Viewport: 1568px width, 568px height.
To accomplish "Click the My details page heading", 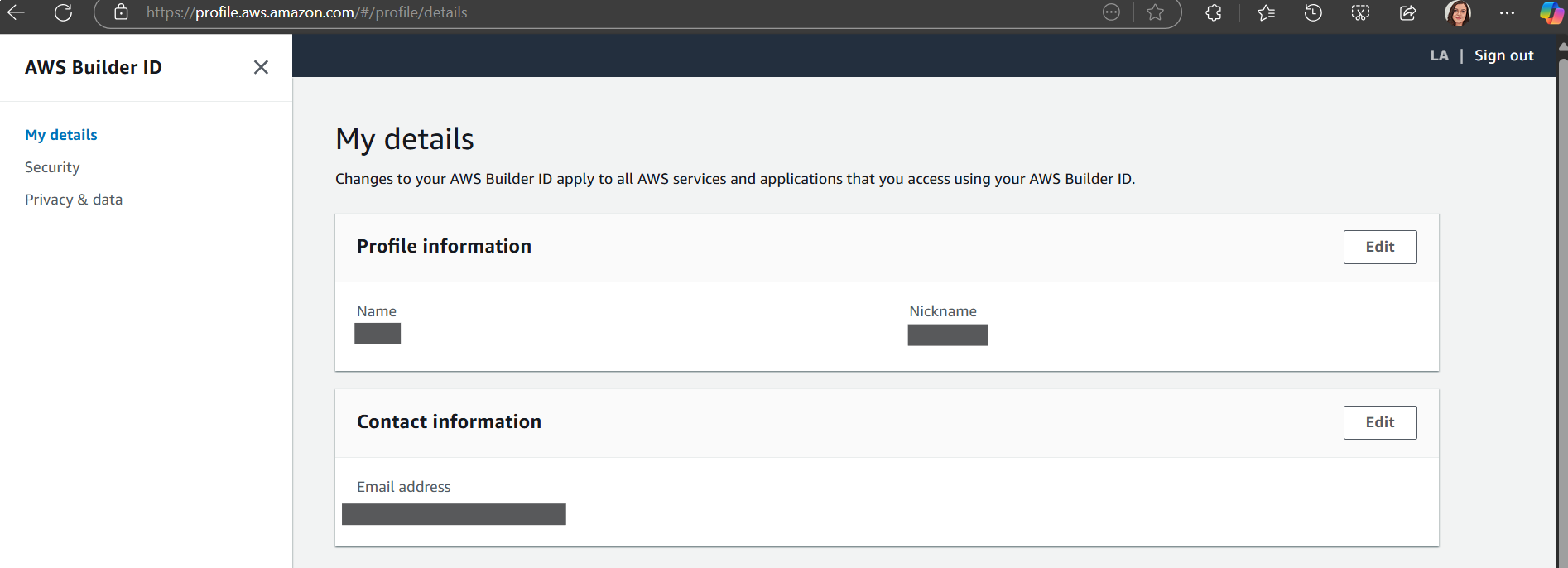I will 405,139.
